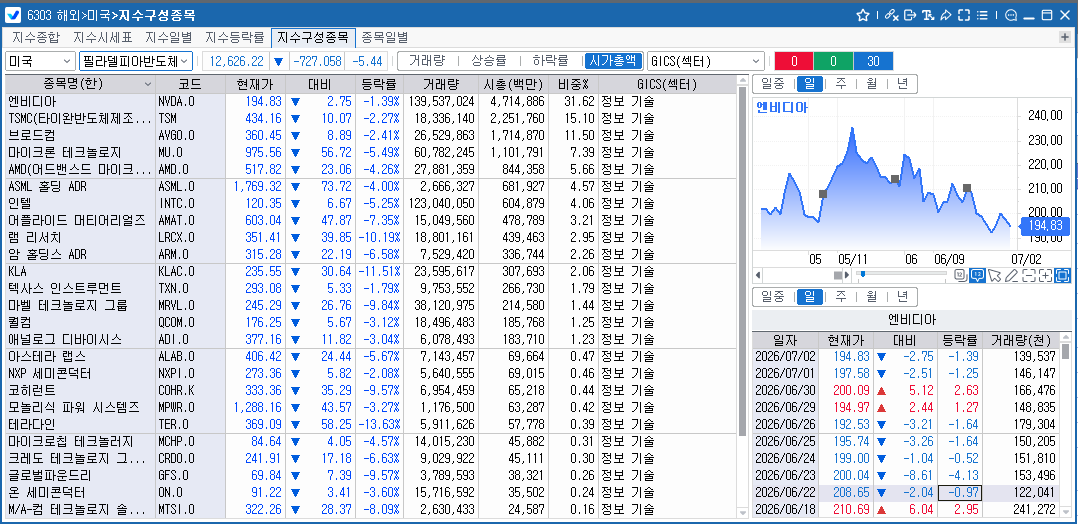
Task: Open the list menu icon in title bar
Action: (x=982, y=15)
